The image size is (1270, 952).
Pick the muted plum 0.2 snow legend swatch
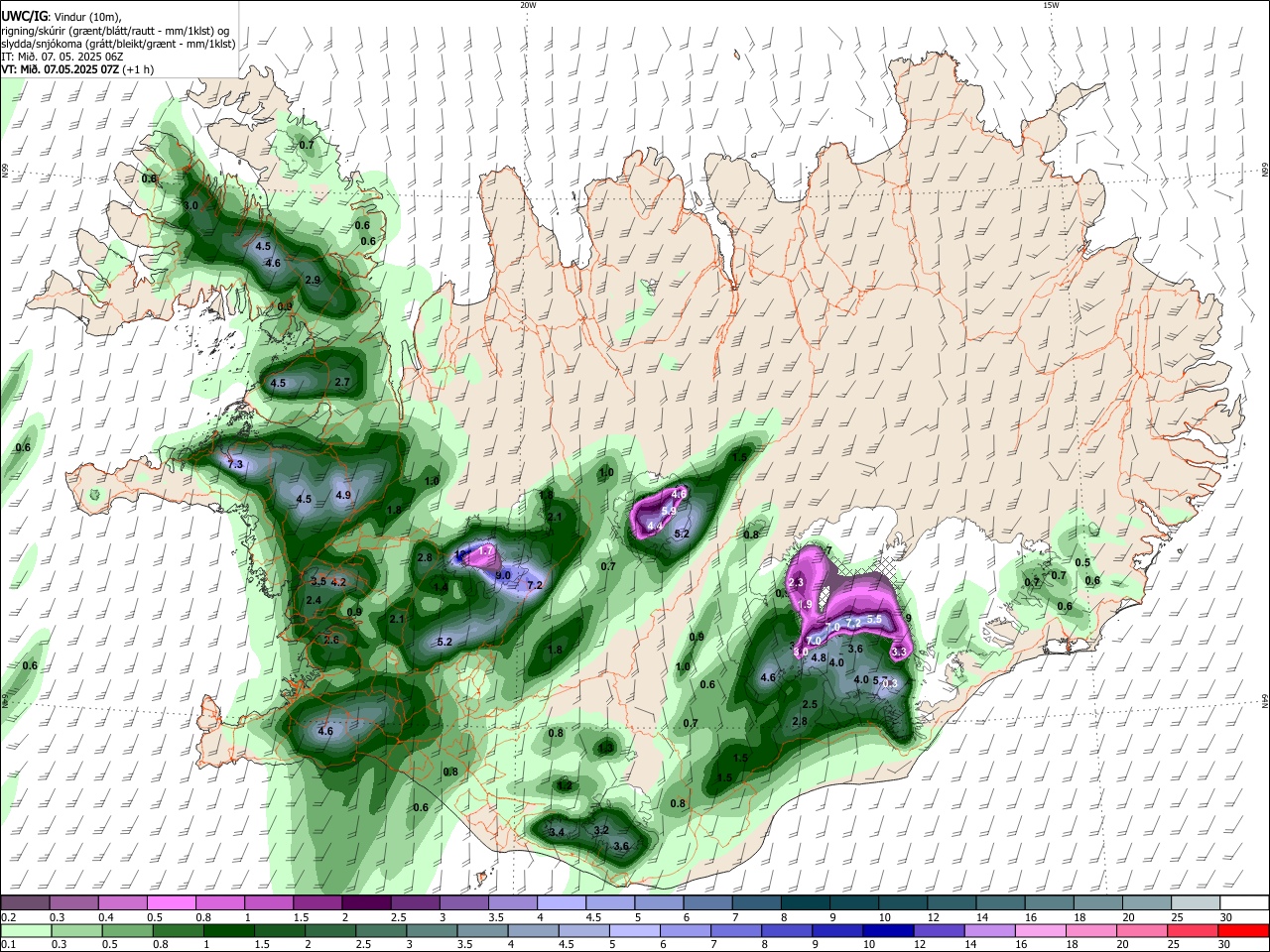tap(24, 902)
